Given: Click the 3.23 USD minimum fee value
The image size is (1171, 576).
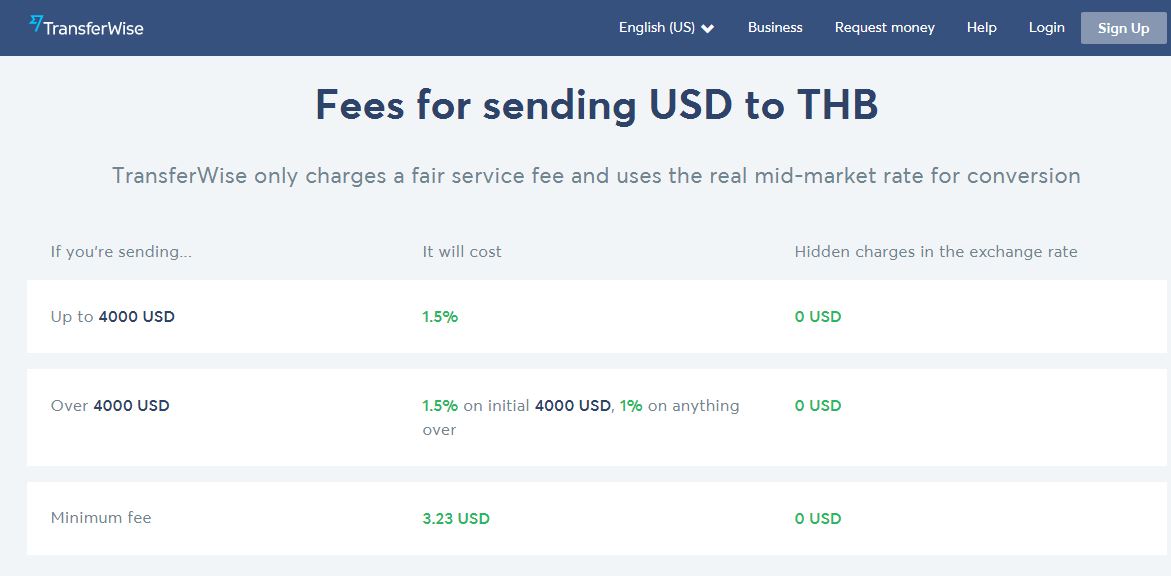Looking at the screenshot, I should (x=456, y=518).
